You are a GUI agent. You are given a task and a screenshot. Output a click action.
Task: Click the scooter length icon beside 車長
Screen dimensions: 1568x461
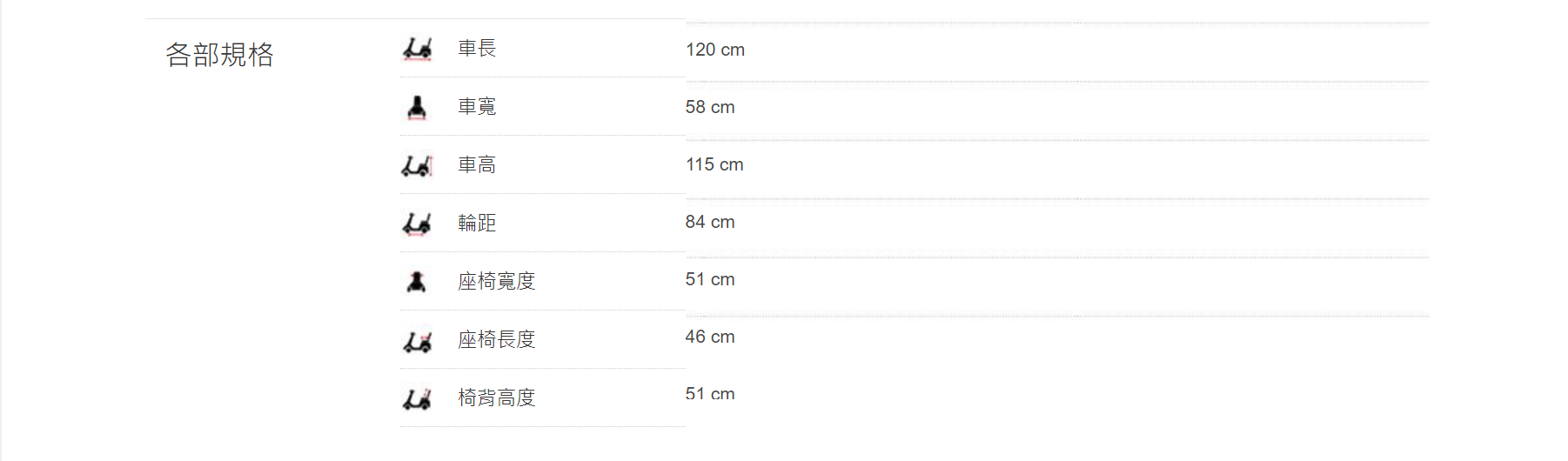click(x=417, y=49)
